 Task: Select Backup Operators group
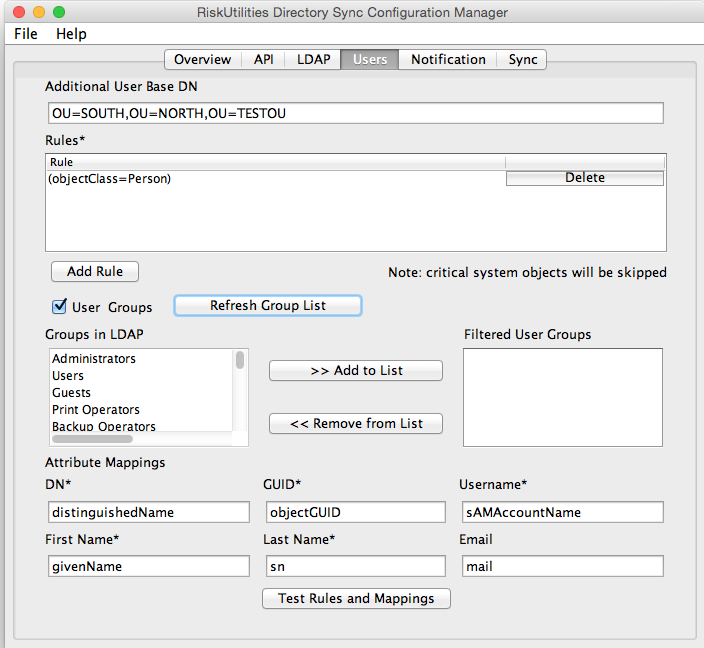click(x=141, y=426)
